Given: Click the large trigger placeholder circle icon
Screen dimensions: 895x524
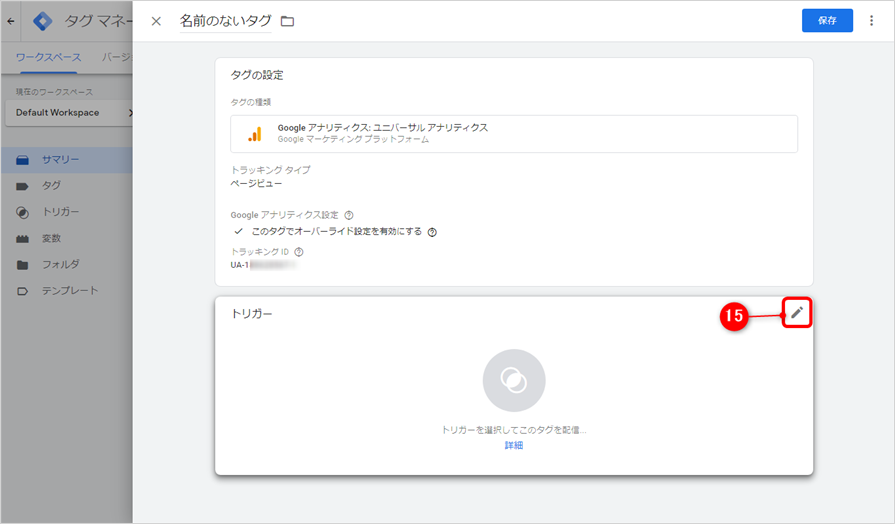Looking at the screenshot, I should tap(514, 380).
